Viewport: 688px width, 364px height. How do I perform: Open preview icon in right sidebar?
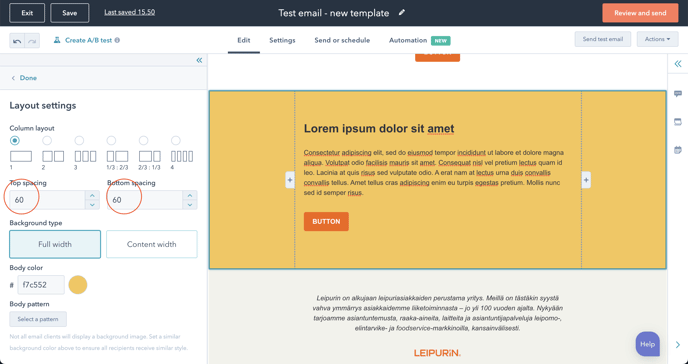click(678, 122)
